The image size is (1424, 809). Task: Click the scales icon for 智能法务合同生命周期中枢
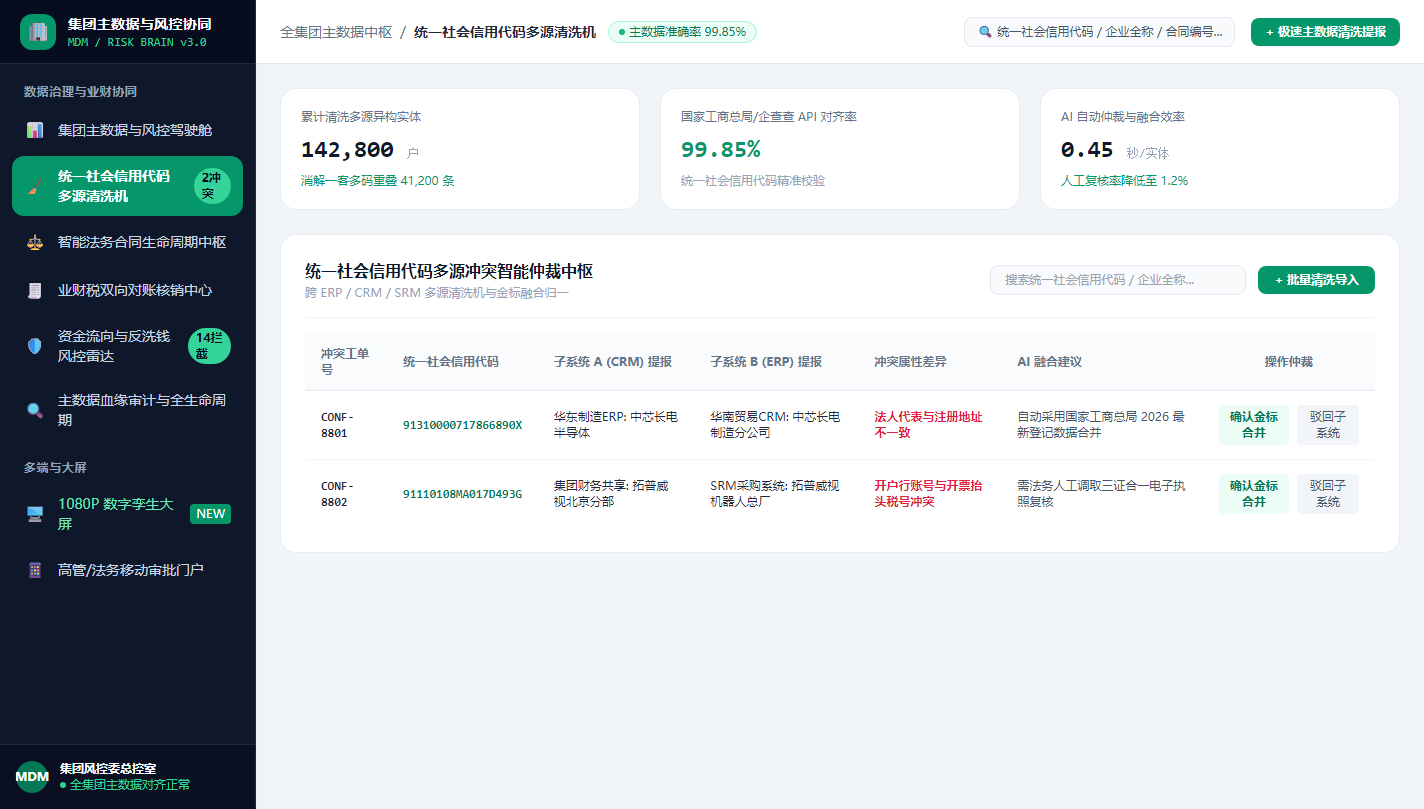[35, 242]
